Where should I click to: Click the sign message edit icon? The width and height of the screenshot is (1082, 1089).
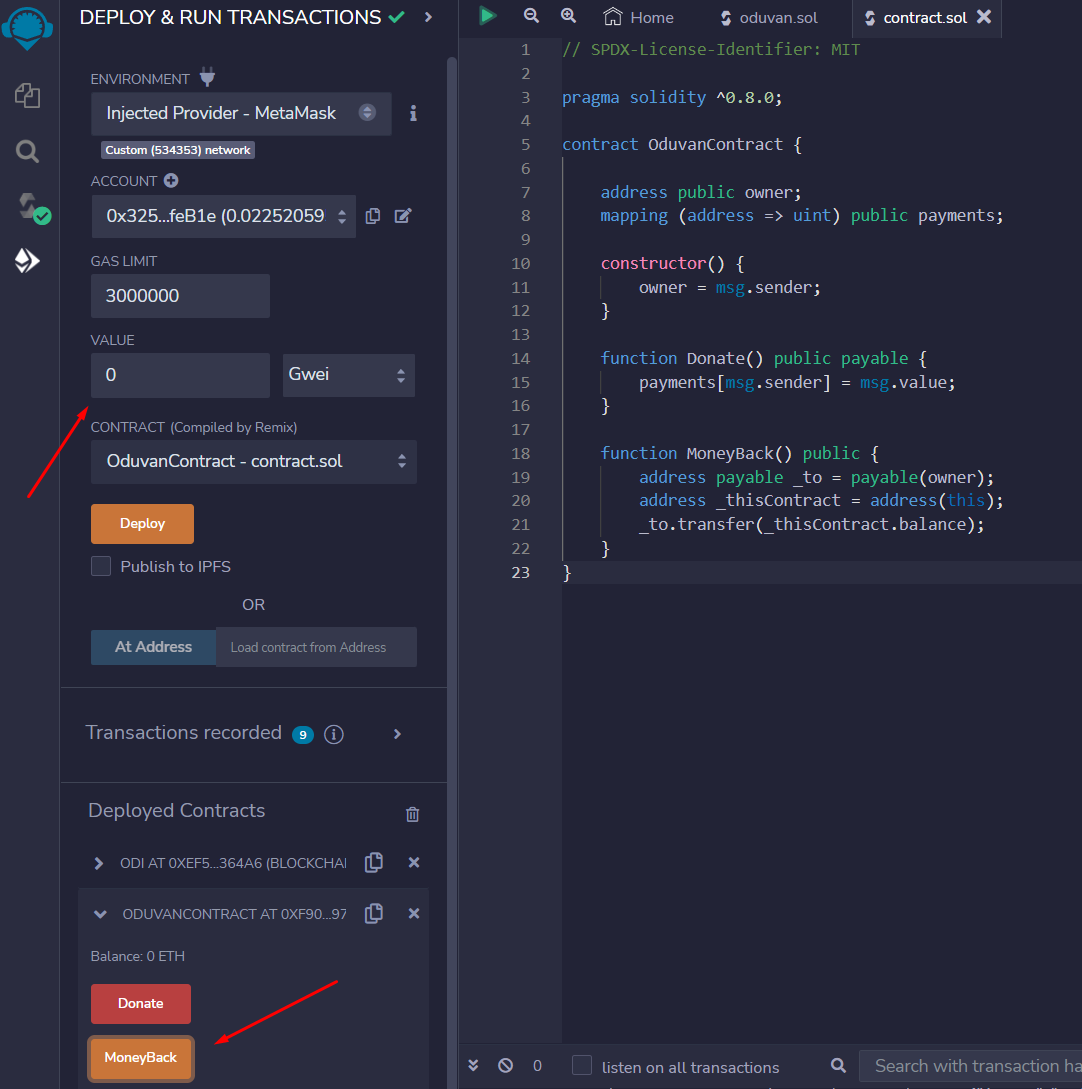403,216
